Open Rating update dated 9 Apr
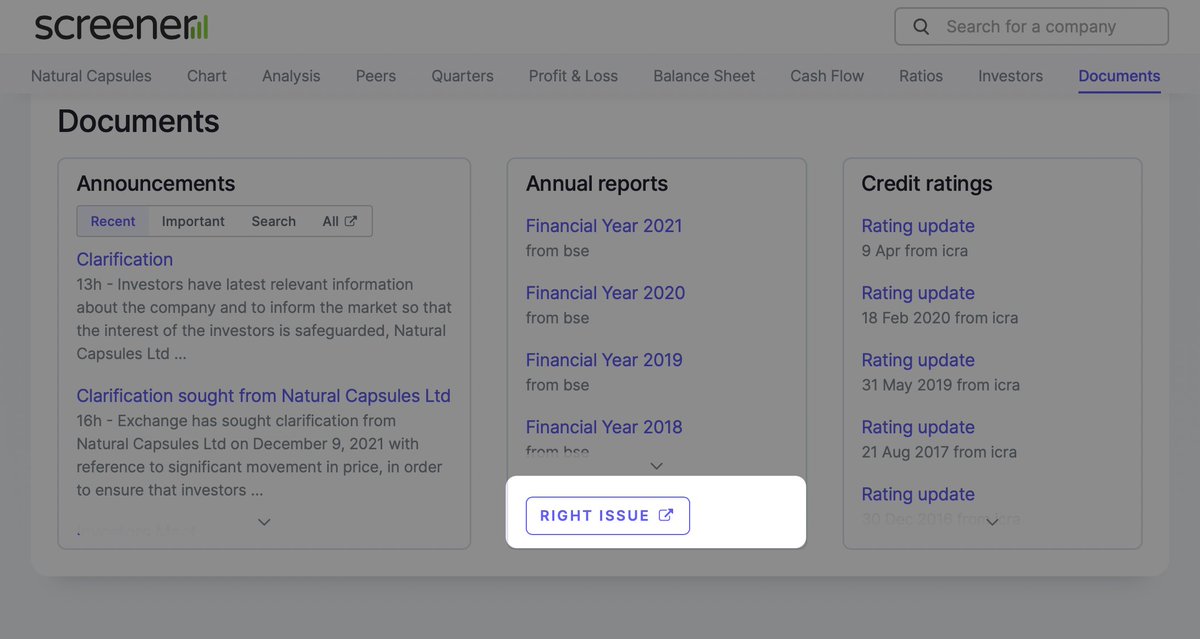This screenshot has height=639, width=1200. click(918, 226)
